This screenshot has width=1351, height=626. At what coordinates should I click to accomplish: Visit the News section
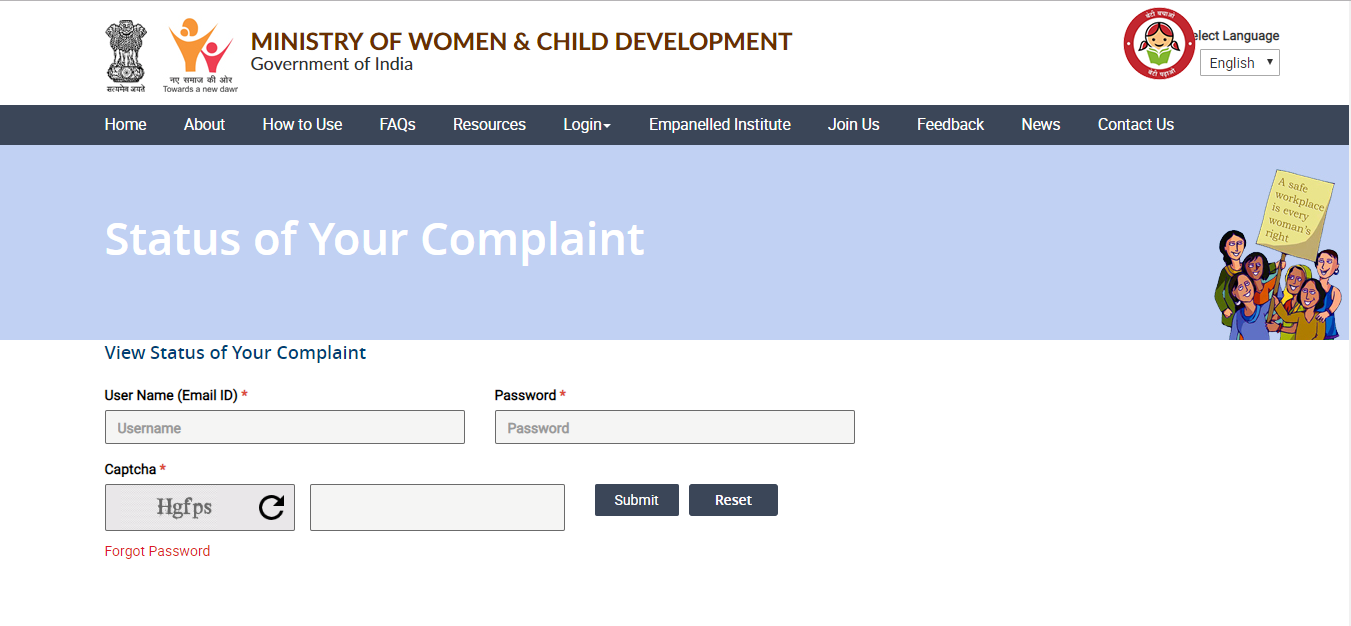point(1040,124)
